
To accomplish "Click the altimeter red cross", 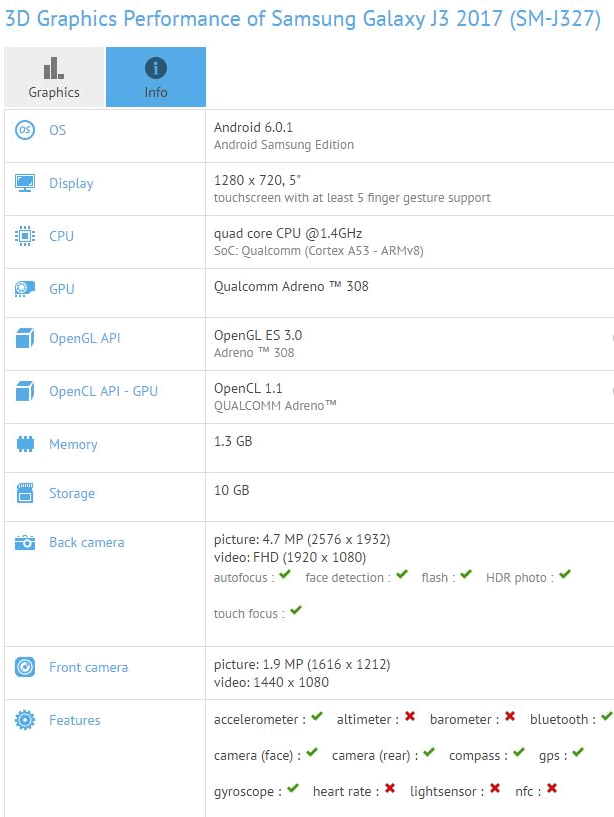I will click(x=410, y=716).
